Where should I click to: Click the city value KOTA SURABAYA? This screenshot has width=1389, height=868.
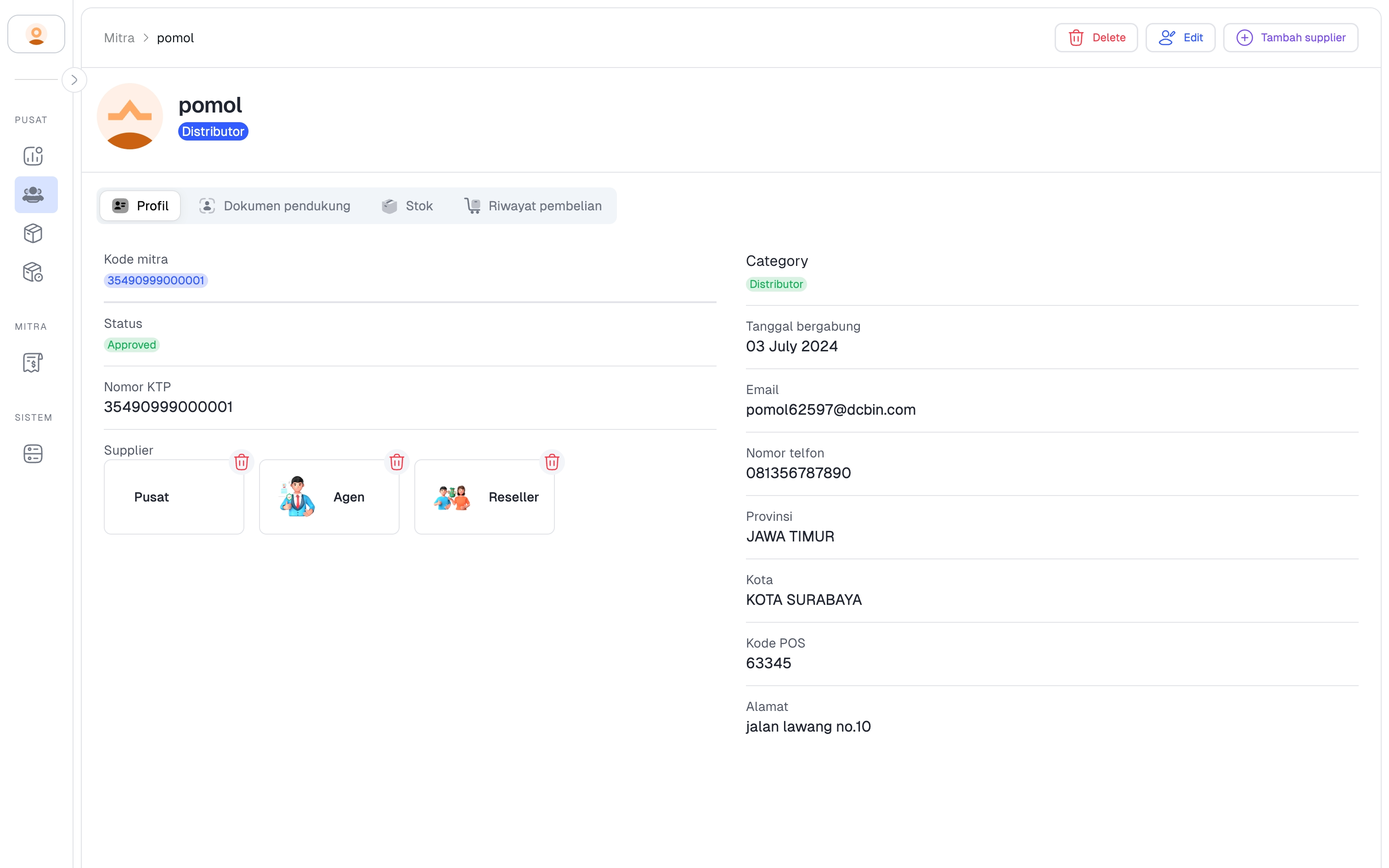point(803,599)
